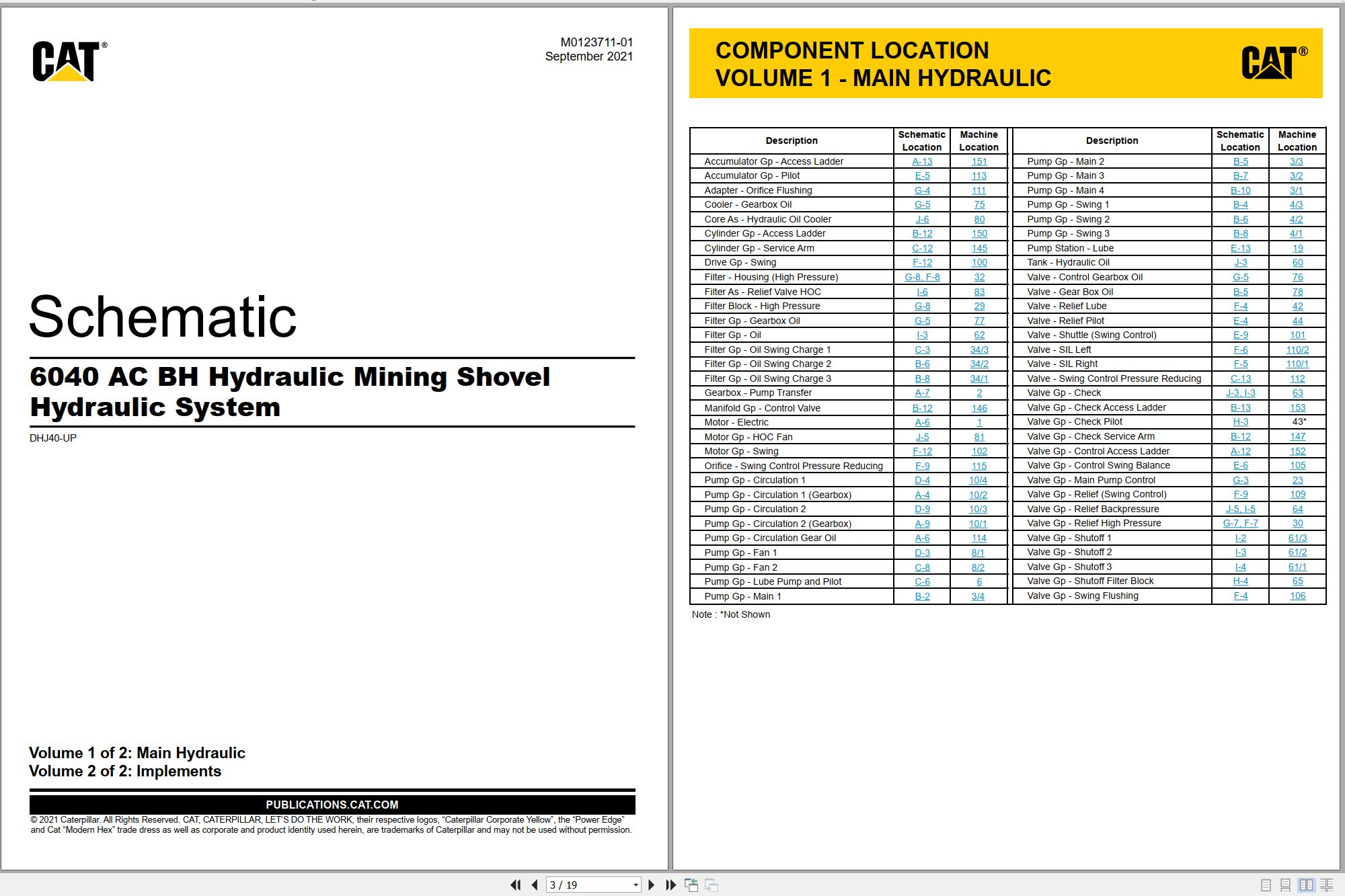Screen dimensions: 1345x896
Task: Follow machine link 147 for Check Service Arm
Action: coord(1297,436)
